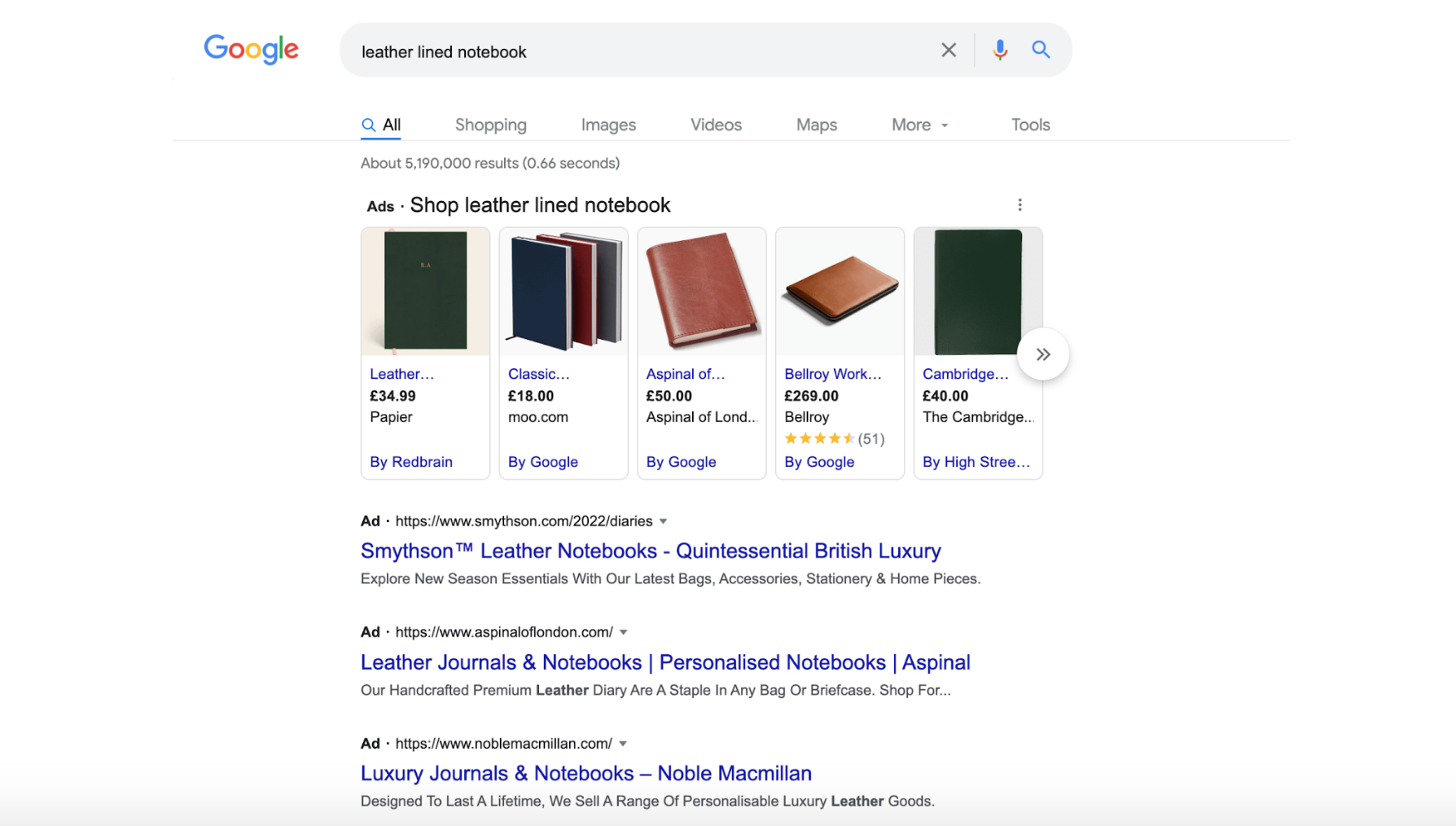Click the 'Aspinal of…' product title link
Screen dimensions: 1456x826
point(686,374)
